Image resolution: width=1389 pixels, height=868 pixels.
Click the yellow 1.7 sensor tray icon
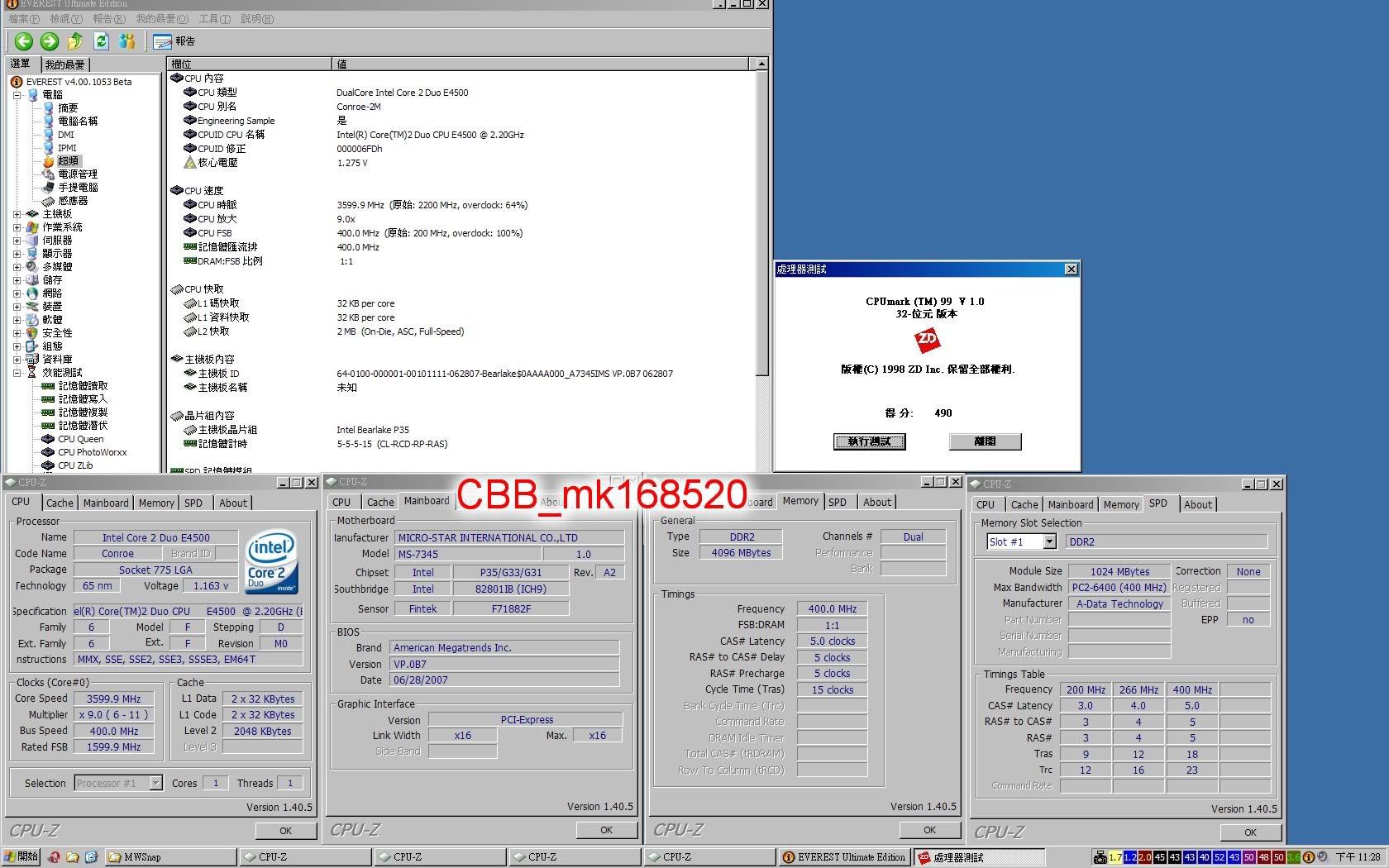[1115, 857]
